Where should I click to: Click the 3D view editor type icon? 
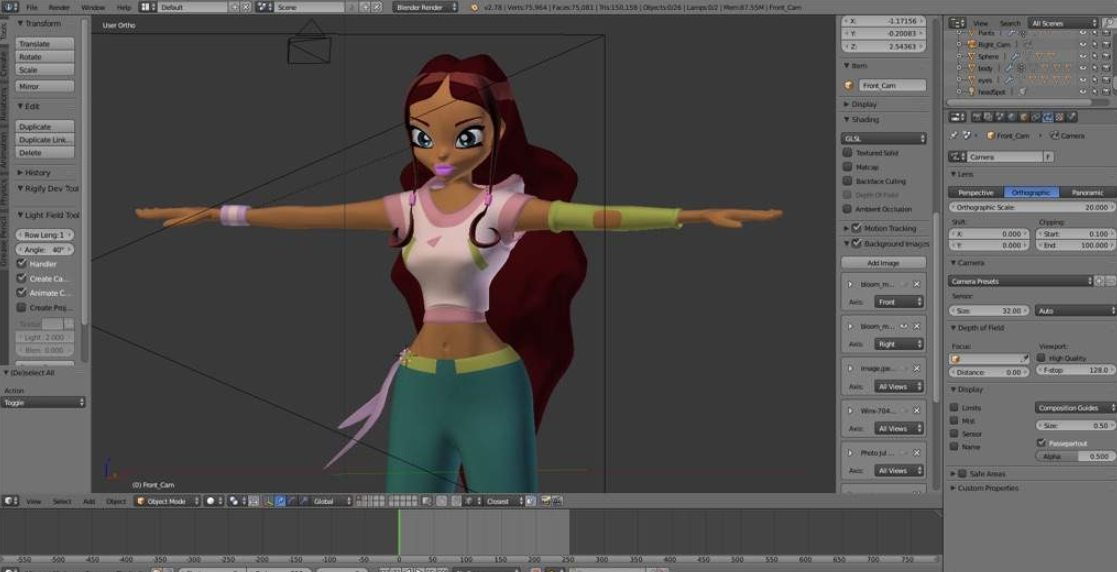tap(9, 501)
